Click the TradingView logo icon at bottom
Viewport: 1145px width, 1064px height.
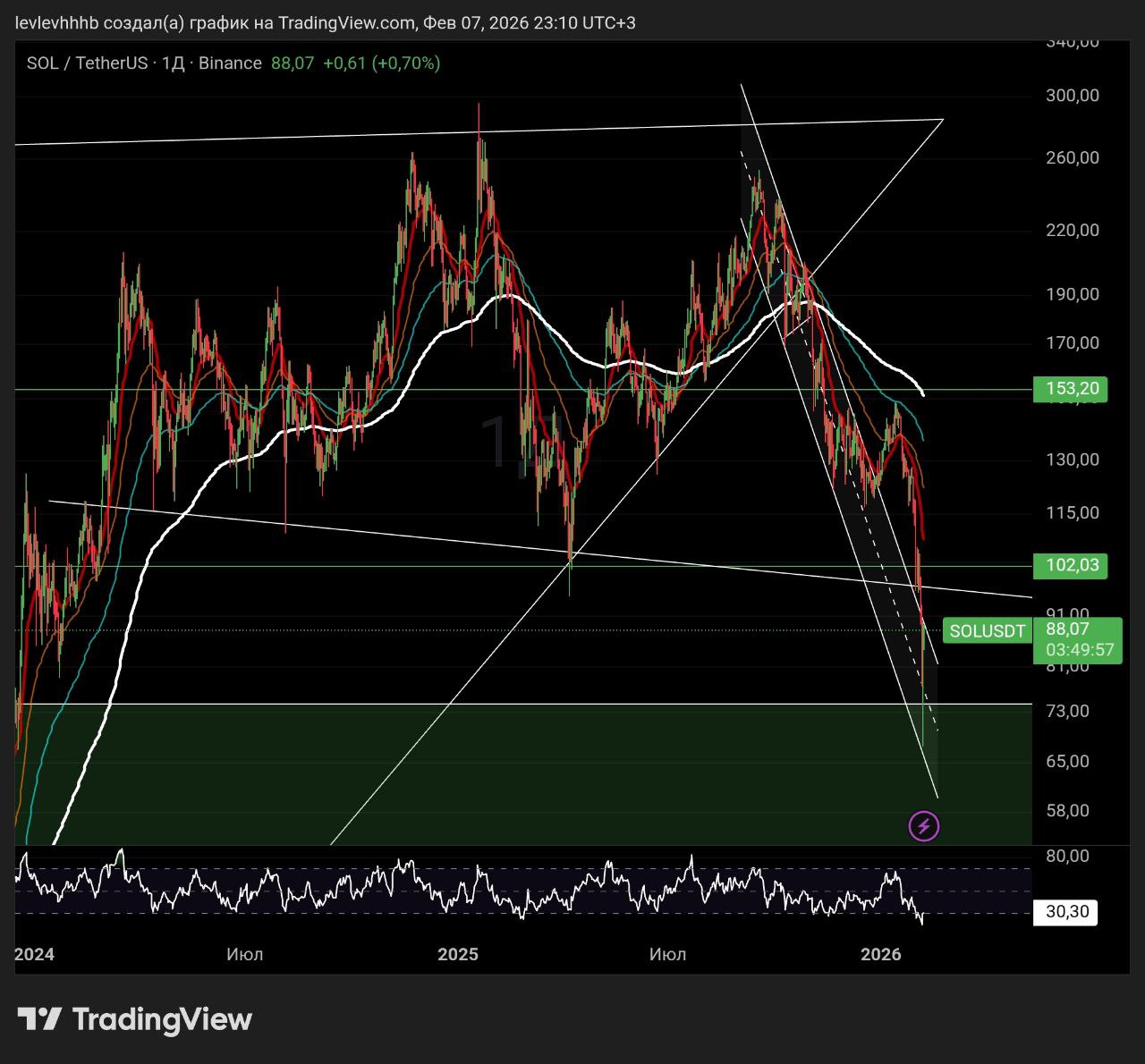tap(39, 1019)
